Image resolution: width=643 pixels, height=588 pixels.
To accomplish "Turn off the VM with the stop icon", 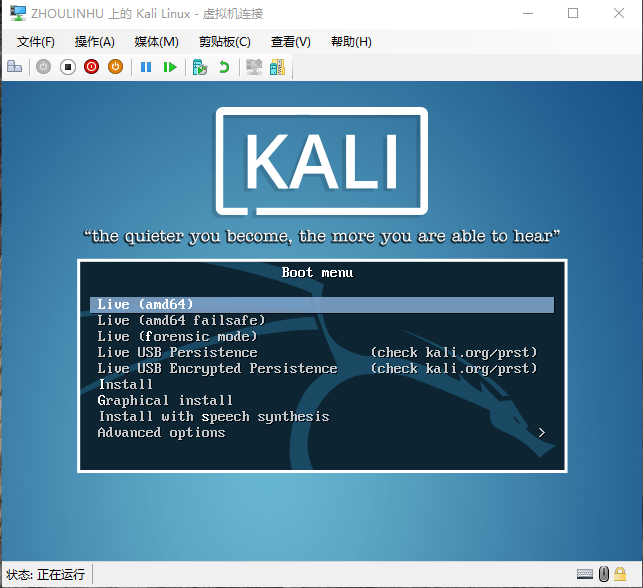I will point(68,66).
